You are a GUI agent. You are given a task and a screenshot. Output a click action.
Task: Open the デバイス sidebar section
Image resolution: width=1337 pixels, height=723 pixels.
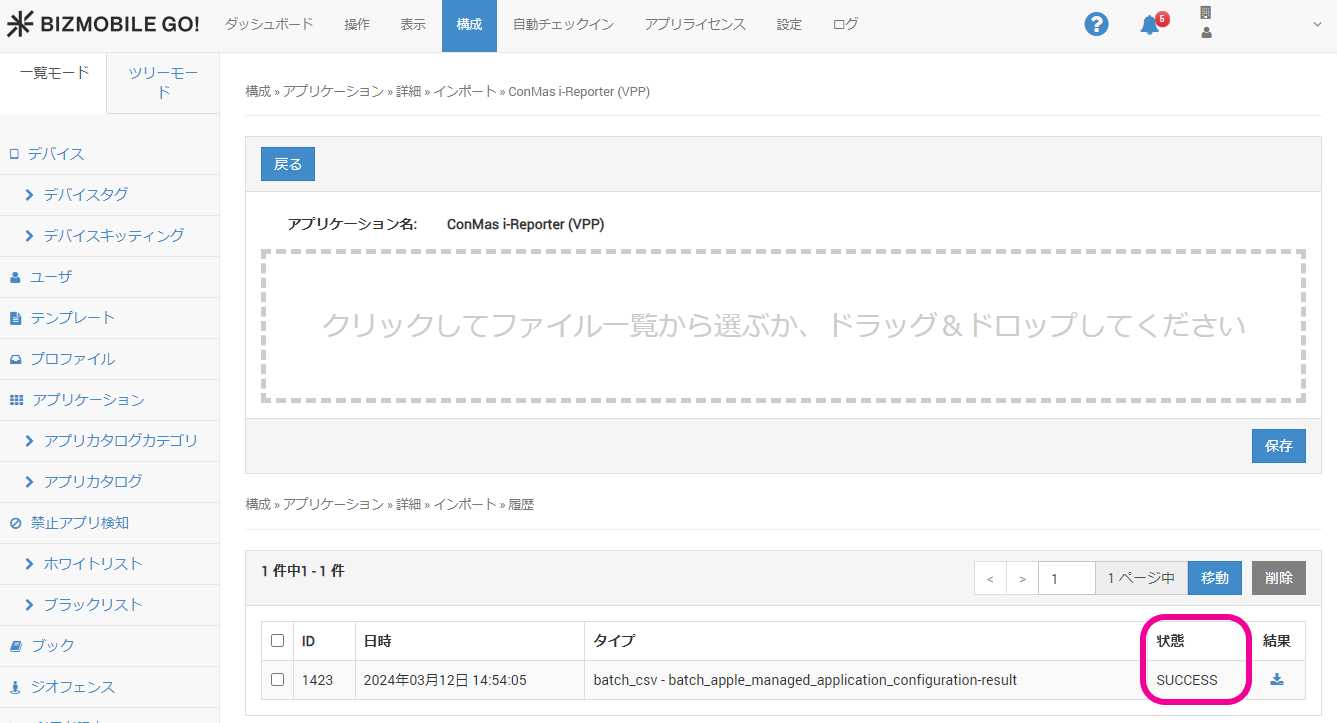click(56, 154)
